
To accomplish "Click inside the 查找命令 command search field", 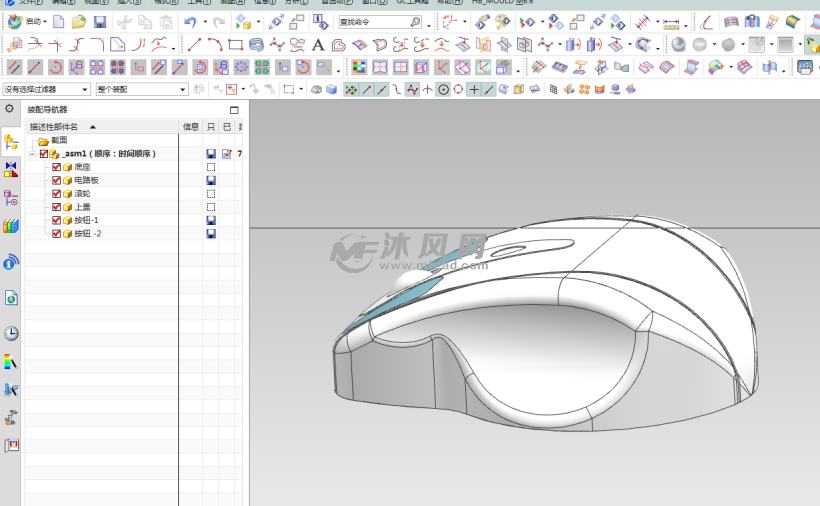I will click(372, 21).
